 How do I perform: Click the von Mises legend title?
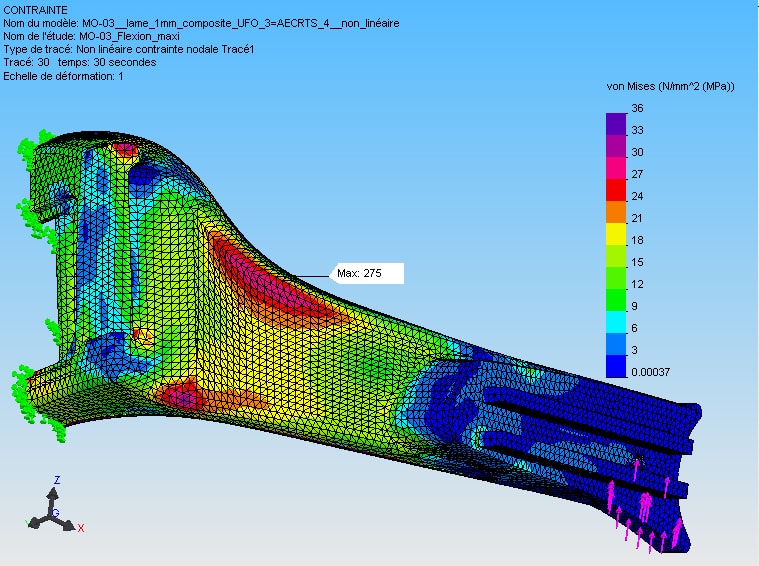coord(670,87)
